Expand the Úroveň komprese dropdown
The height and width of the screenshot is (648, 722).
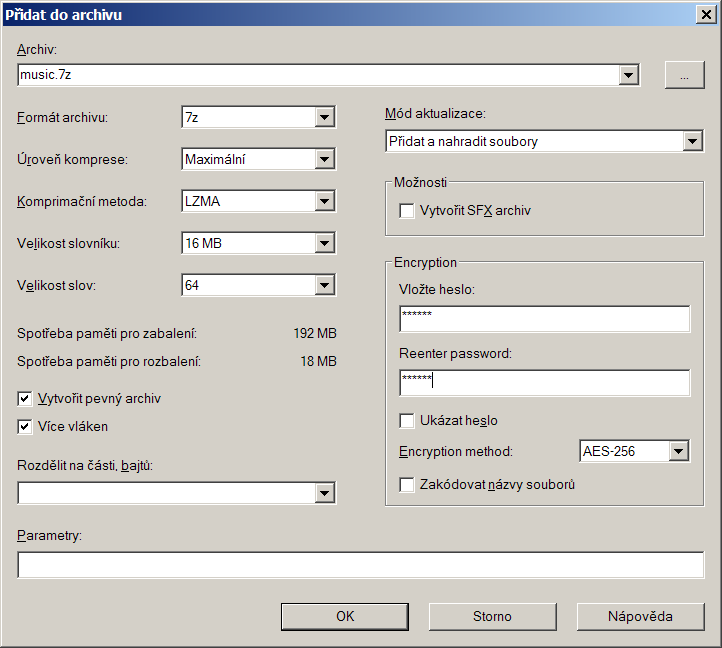click(325, 159)
